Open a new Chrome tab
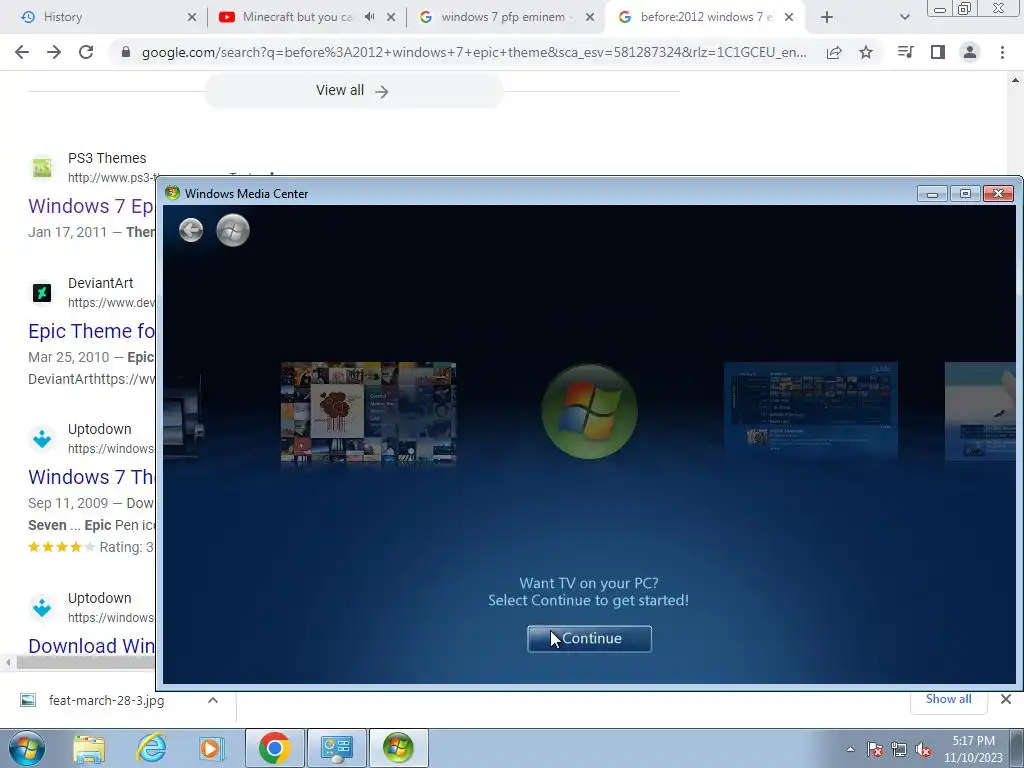 (x=827, y=17)
